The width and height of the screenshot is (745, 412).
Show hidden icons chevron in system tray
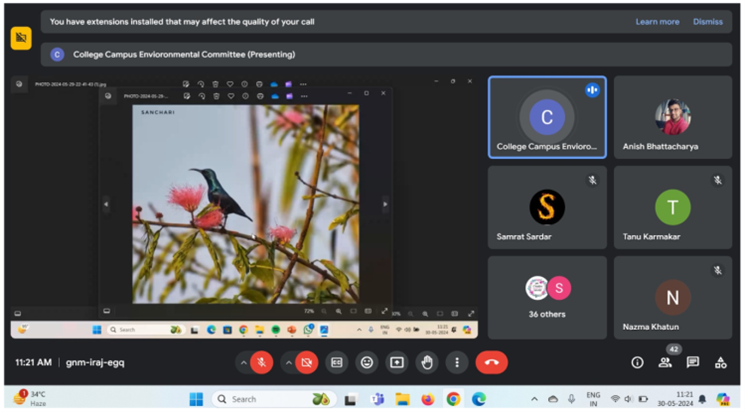[x=532, y=399]
